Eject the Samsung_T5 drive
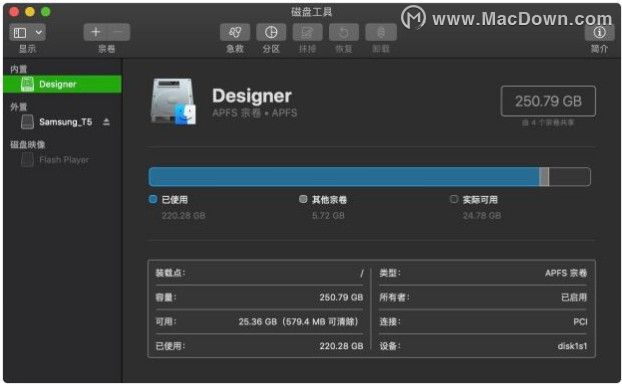622x386 pixels. tap(106, 122)
